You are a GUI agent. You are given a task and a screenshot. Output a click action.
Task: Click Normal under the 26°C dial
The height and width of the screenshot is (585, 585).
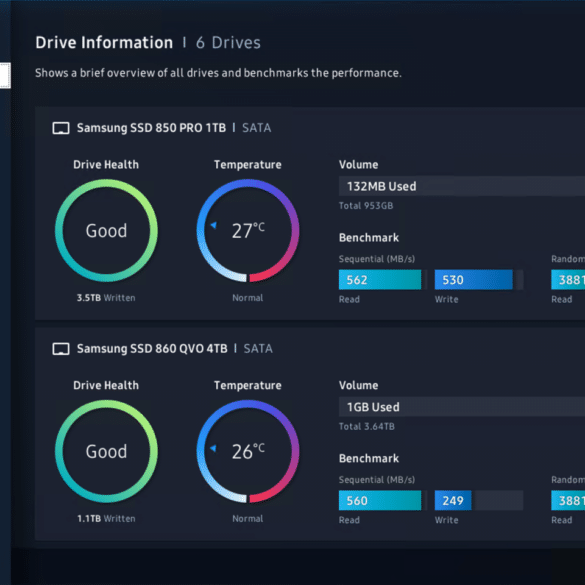click(248, 519)
